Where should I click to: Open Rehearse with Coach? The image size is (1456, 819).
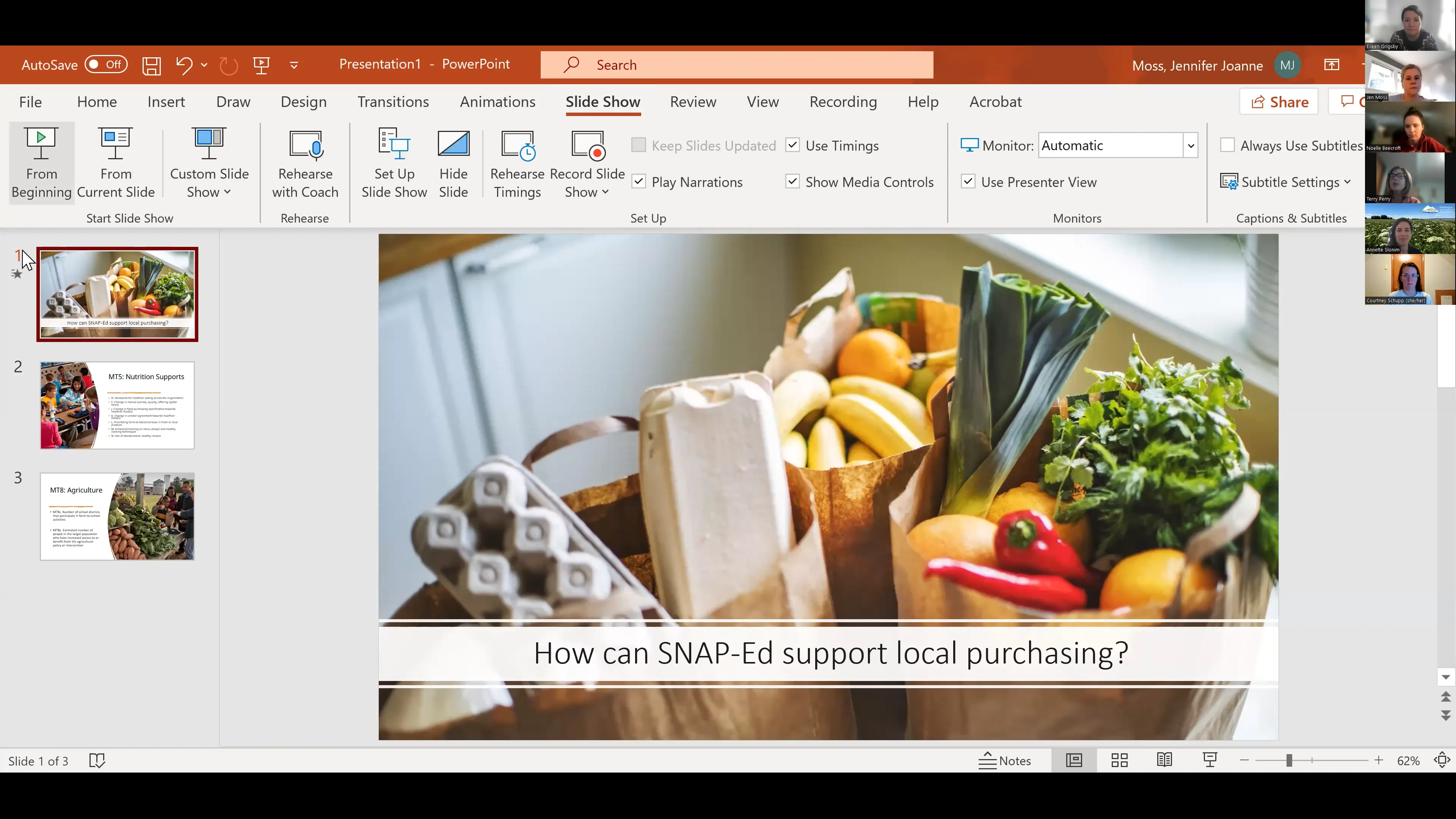[304, 163]
